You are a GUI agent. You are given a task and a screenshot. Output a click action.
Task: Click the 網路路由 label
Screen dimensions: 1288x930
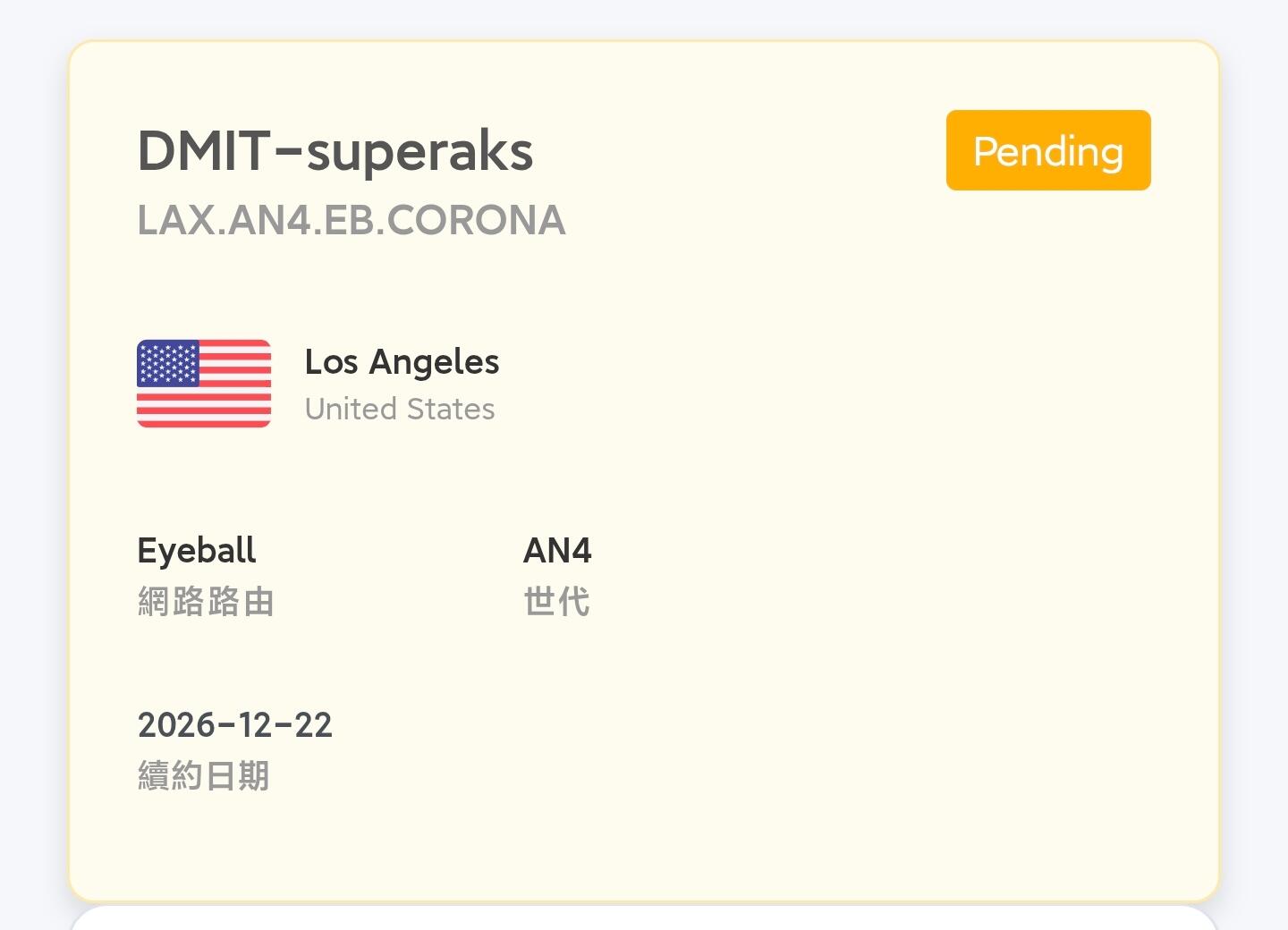click(206, 602)
